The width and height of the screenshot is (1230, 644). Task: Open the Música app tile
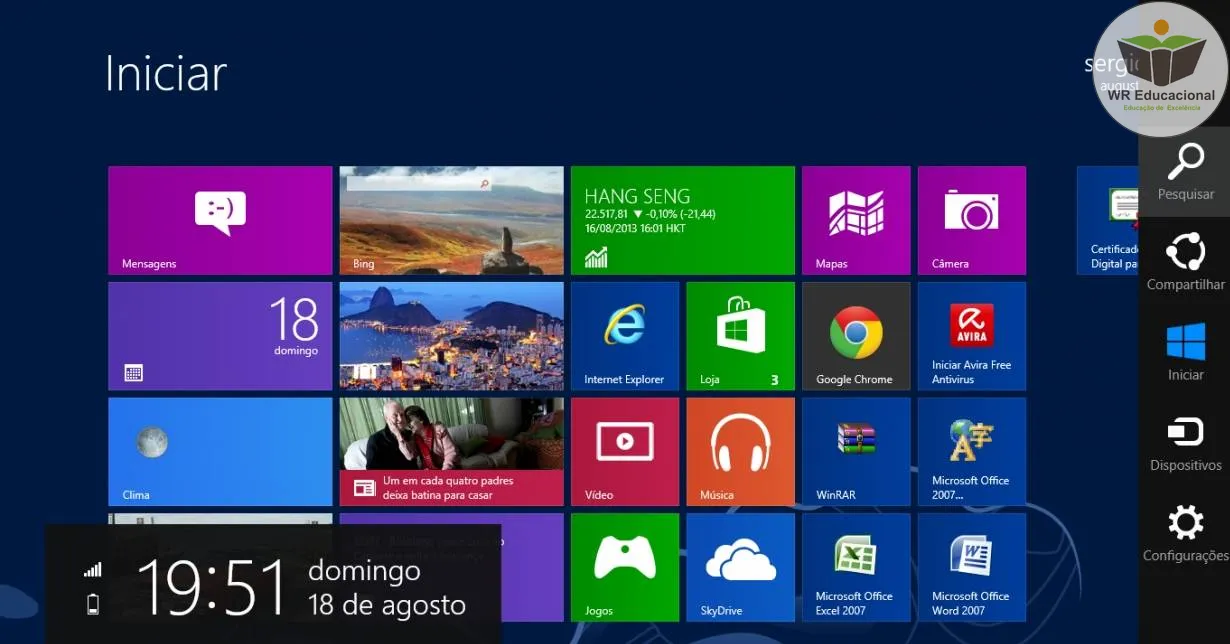[x=741, y=452]
